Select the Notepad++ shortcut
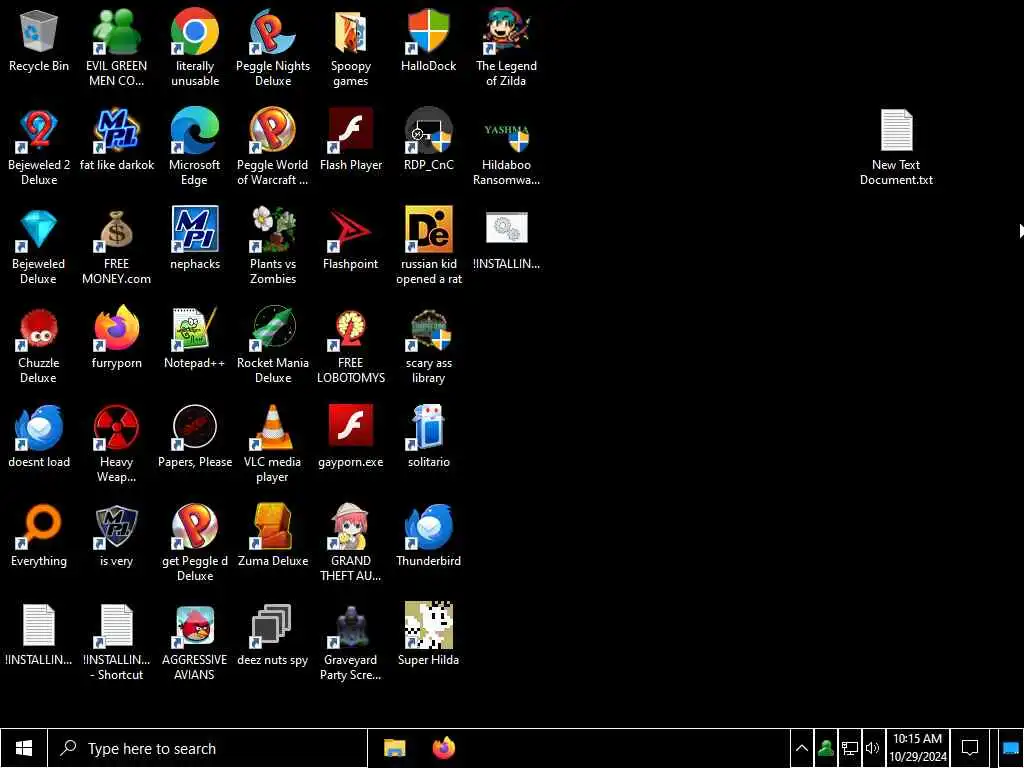 [x=195, y=338]
